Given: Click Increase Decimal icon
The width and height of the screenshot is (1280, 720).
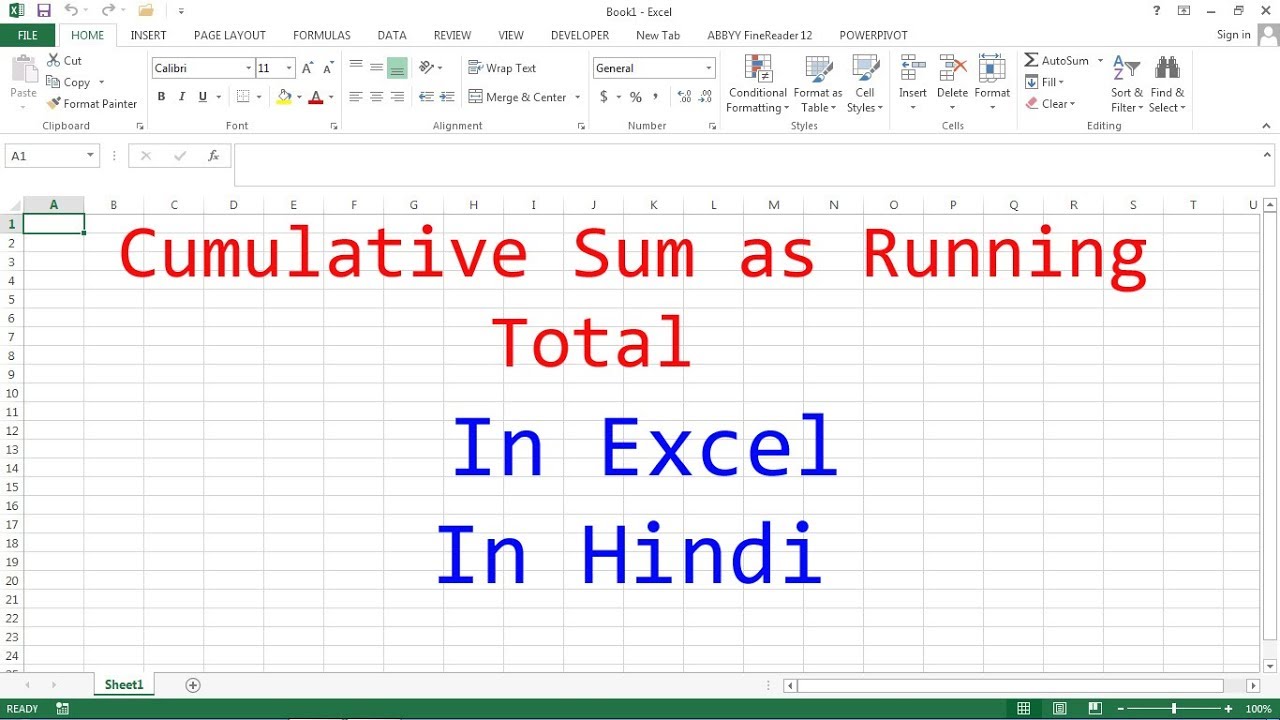Looking at the screenshot, I should pos(684,97).
